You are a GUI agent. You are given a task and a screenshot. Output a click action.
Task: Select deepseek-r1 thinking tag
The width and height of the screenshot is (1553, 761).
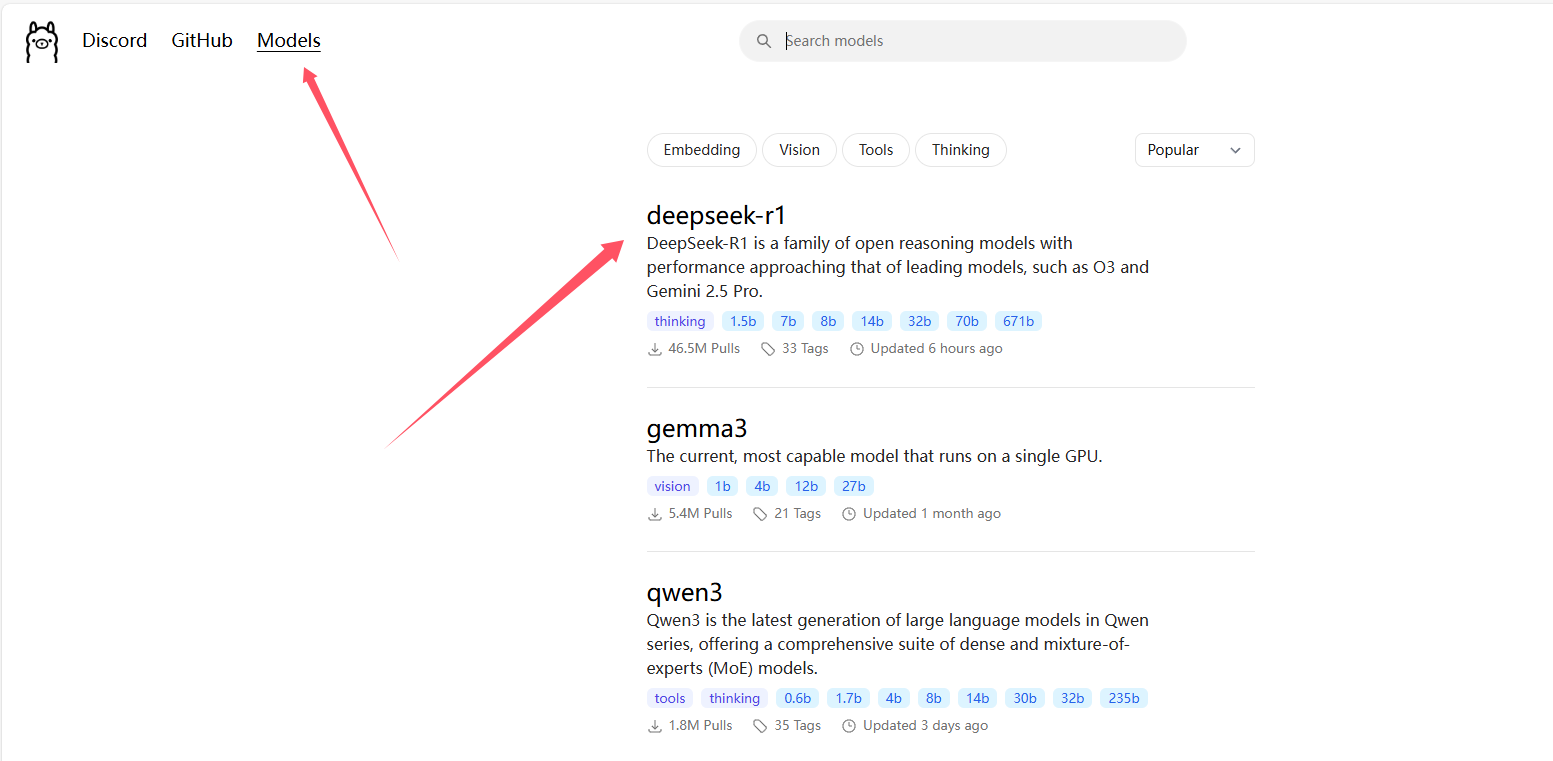(680, 321)
